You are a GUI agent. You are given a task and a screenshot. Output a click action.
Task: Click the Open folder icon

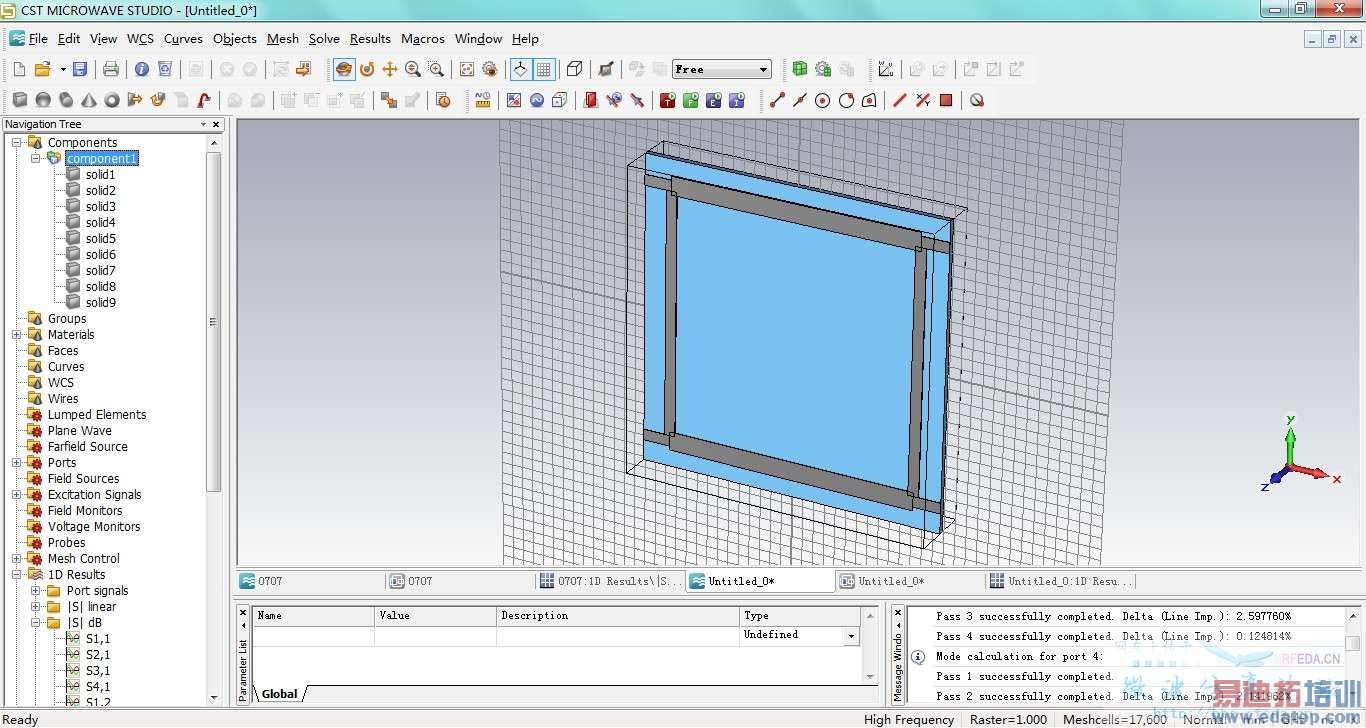tap(42, 69)
